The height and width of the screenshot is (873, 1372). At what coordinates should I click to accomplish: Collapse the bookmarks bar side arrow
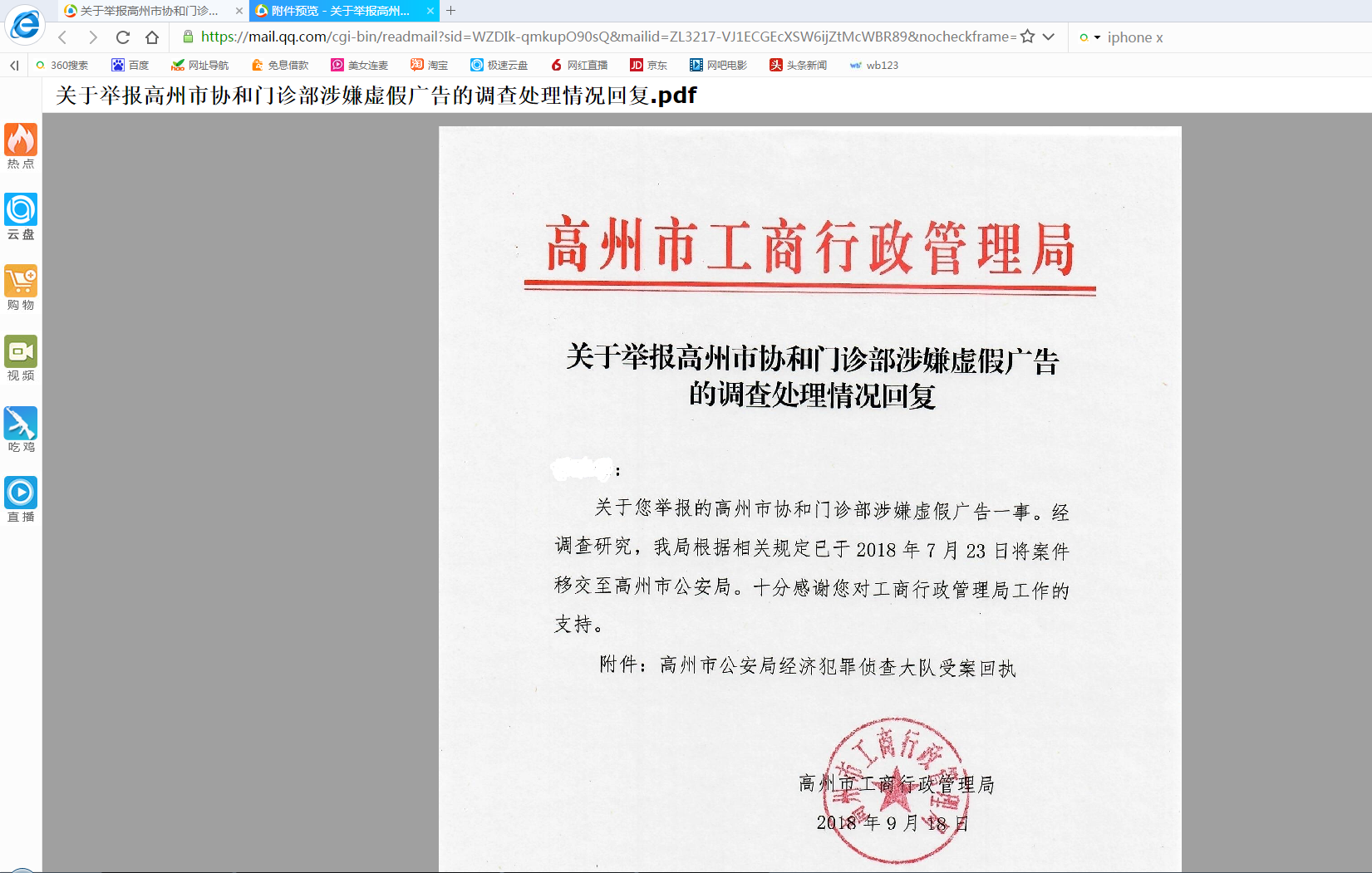(14, 65)
